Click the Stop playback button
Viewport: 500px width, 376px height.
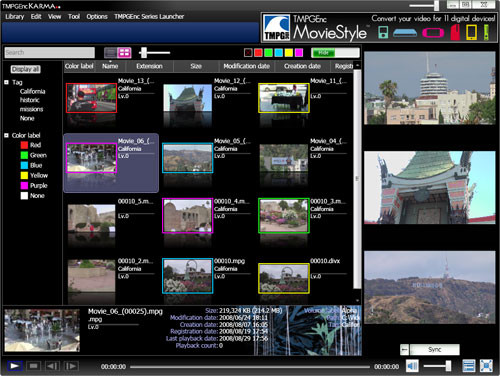click(x=33, y=366)
